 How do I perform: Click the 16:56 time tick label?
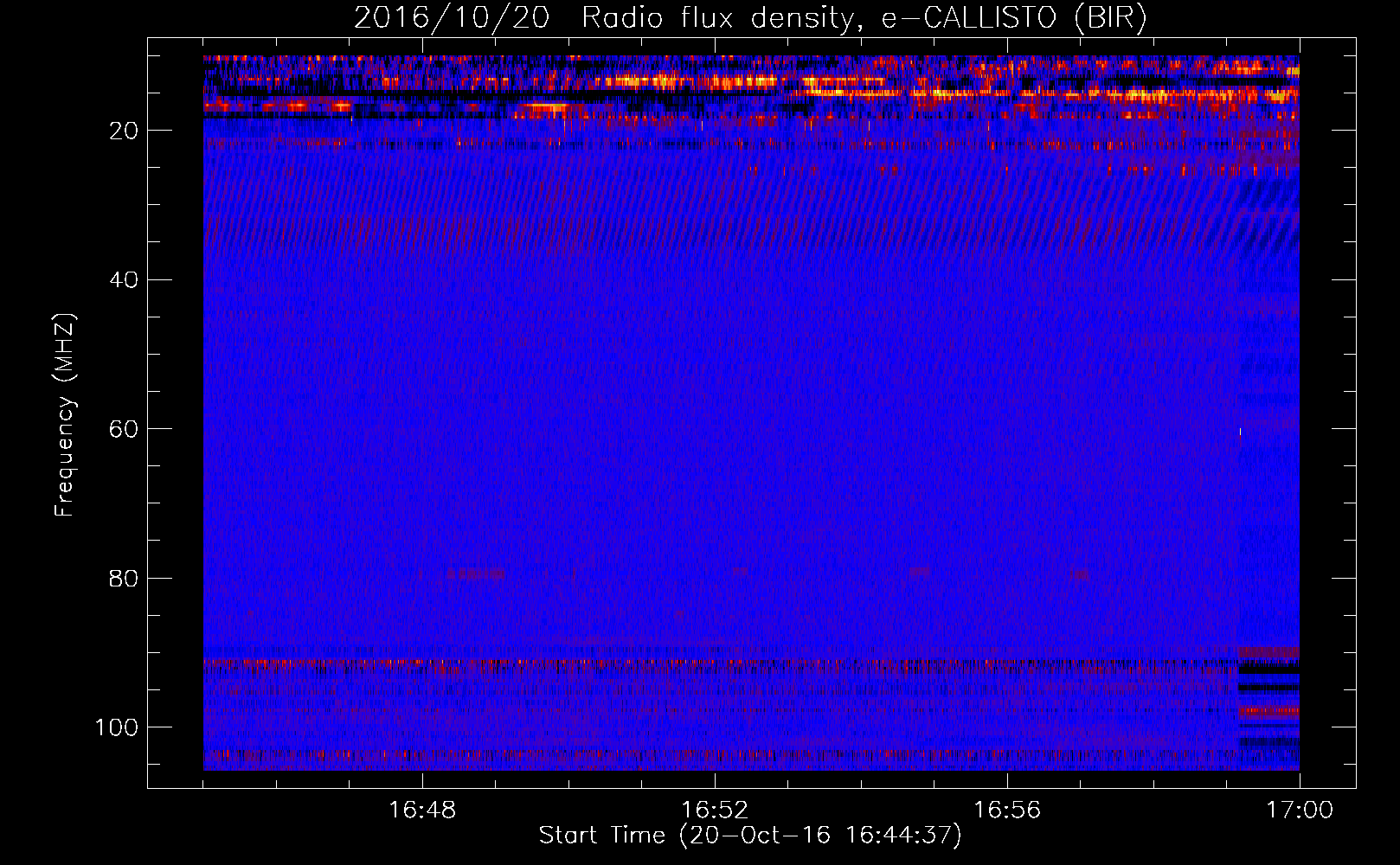pos(1007,811)
